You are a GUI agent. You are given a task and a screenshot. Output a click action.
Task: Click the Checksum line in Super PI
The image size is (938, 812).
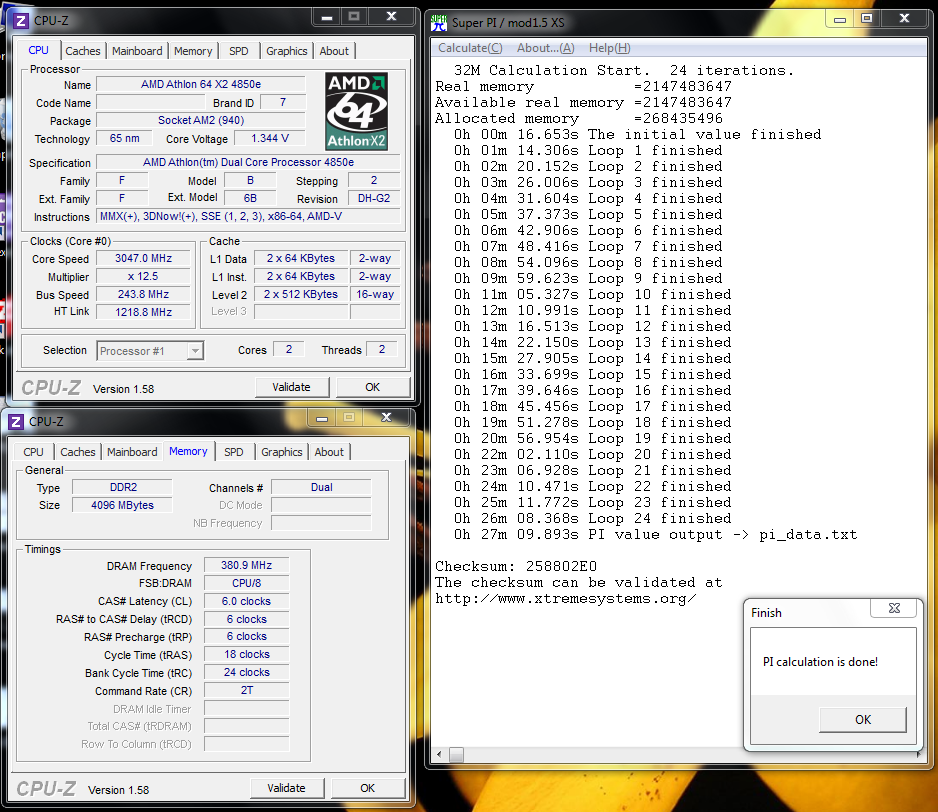click(516, 566)
